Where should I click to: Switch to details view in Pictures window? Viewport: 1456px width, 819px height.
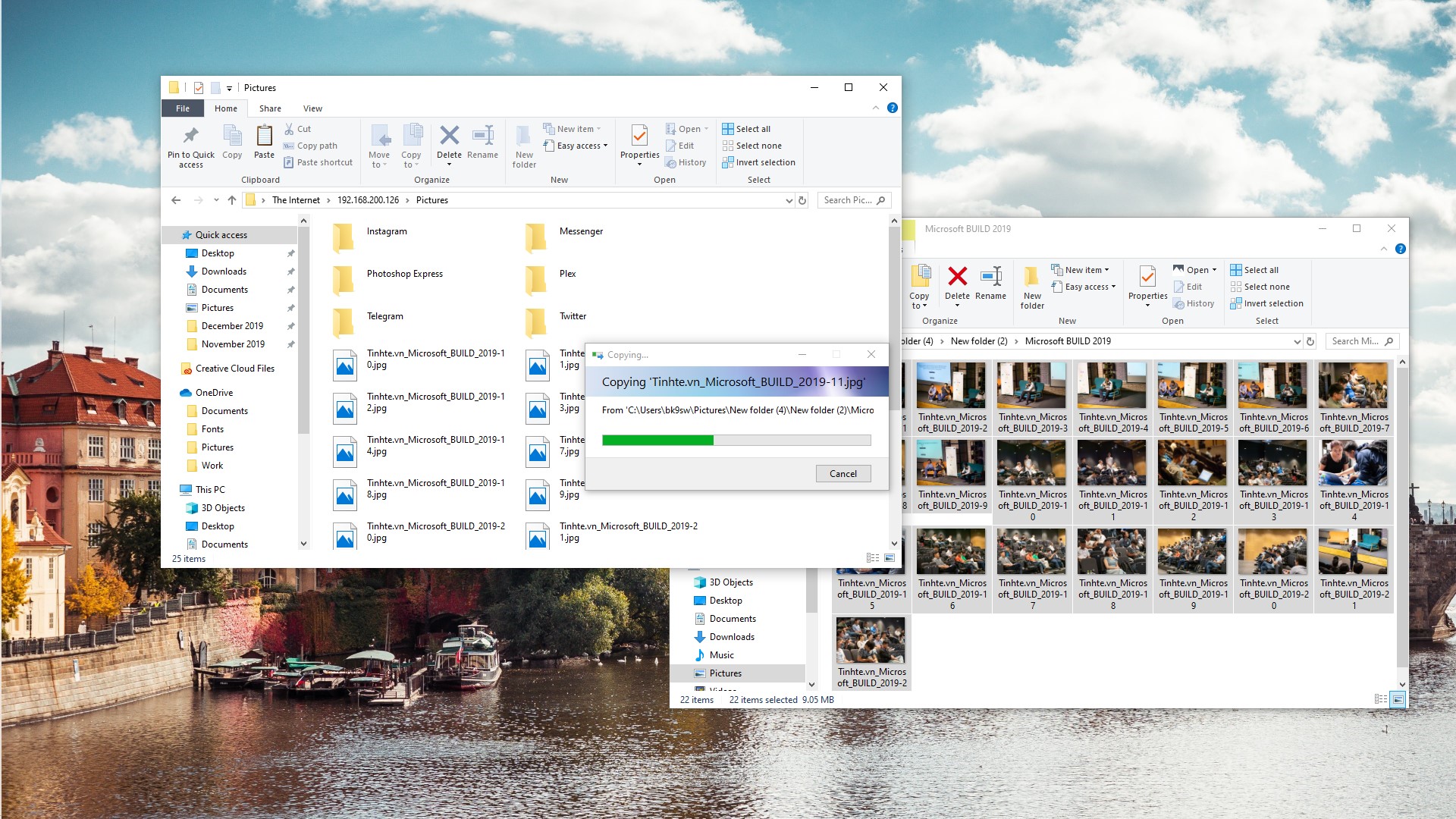(873, 558)
